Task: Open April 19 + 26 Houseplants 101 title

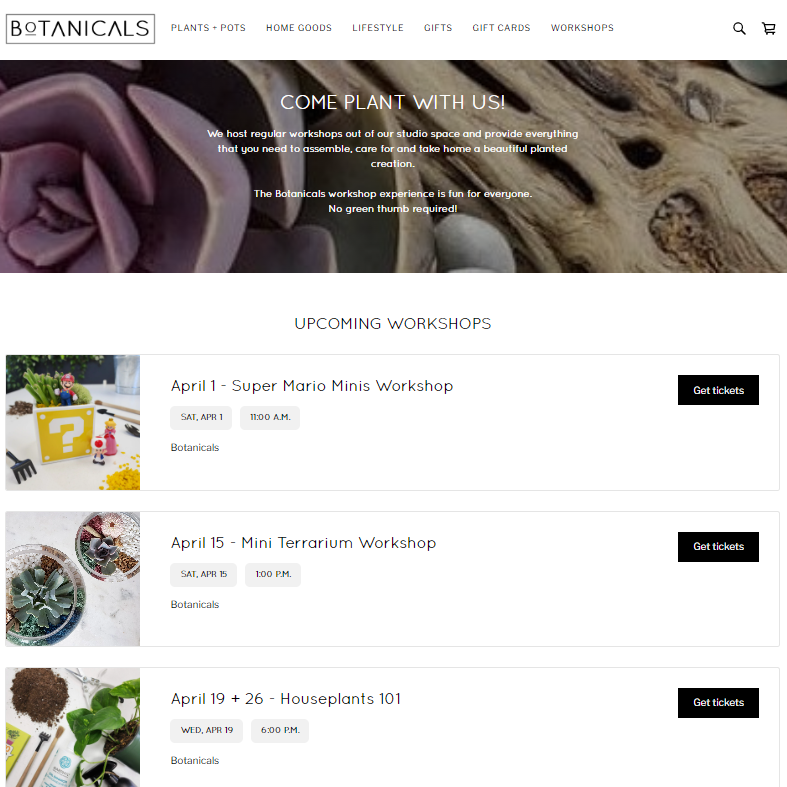Action: [x=286, y=699]
